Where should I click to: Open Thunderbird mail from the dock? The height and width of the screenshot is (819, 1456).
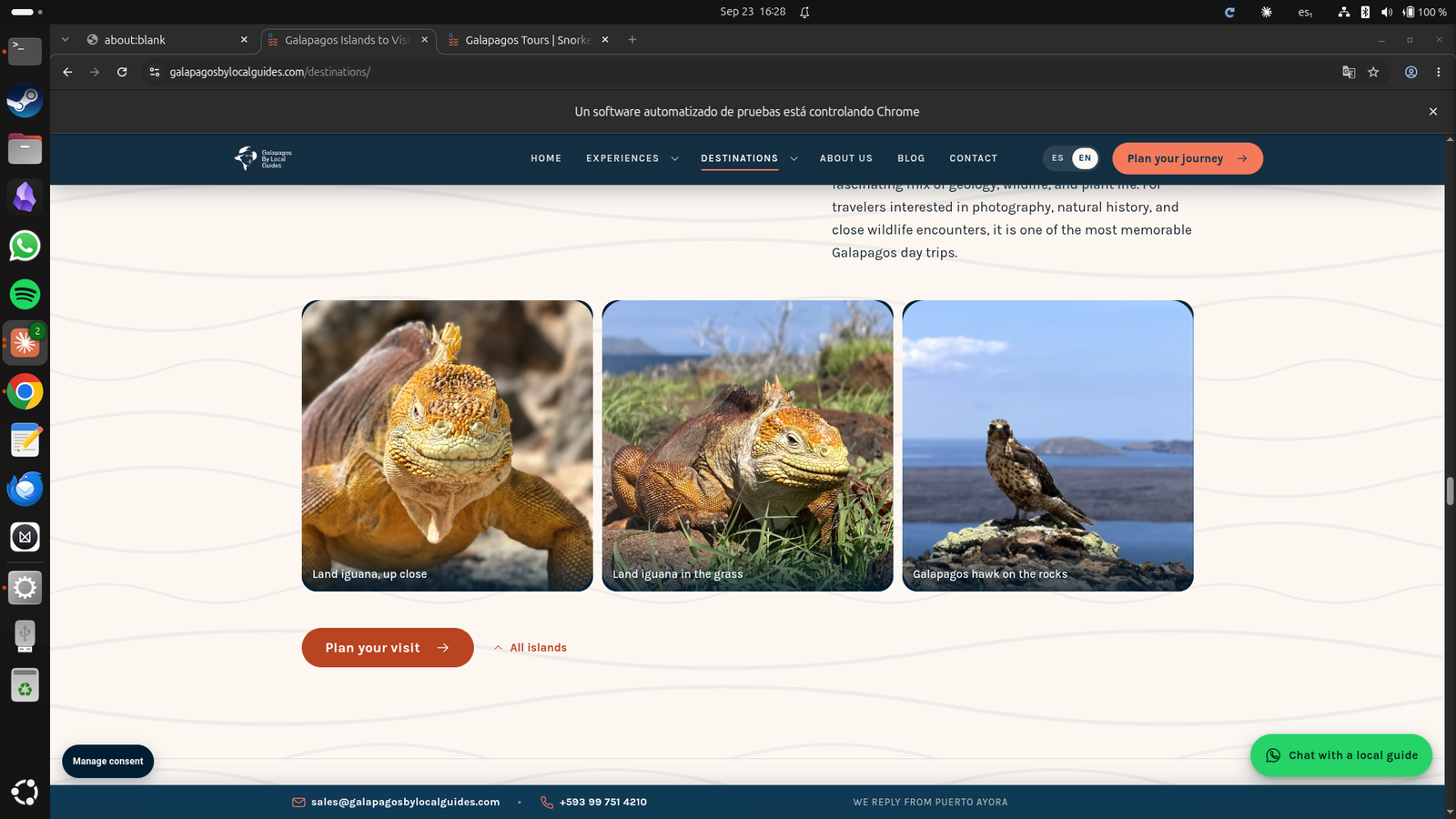click(25, 489)
